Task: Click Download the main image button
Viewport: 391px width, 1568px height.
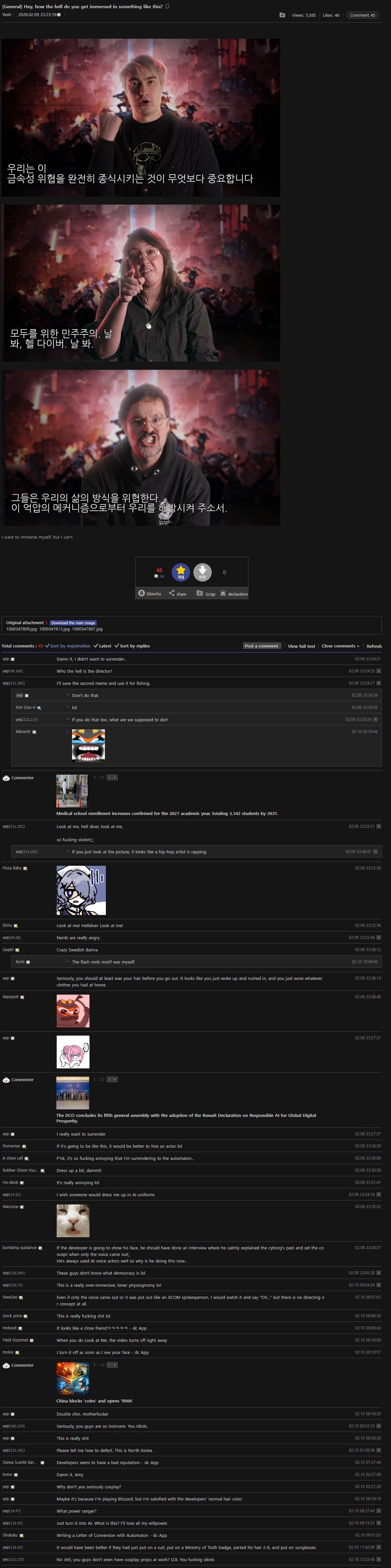Action: click(73, 623)
